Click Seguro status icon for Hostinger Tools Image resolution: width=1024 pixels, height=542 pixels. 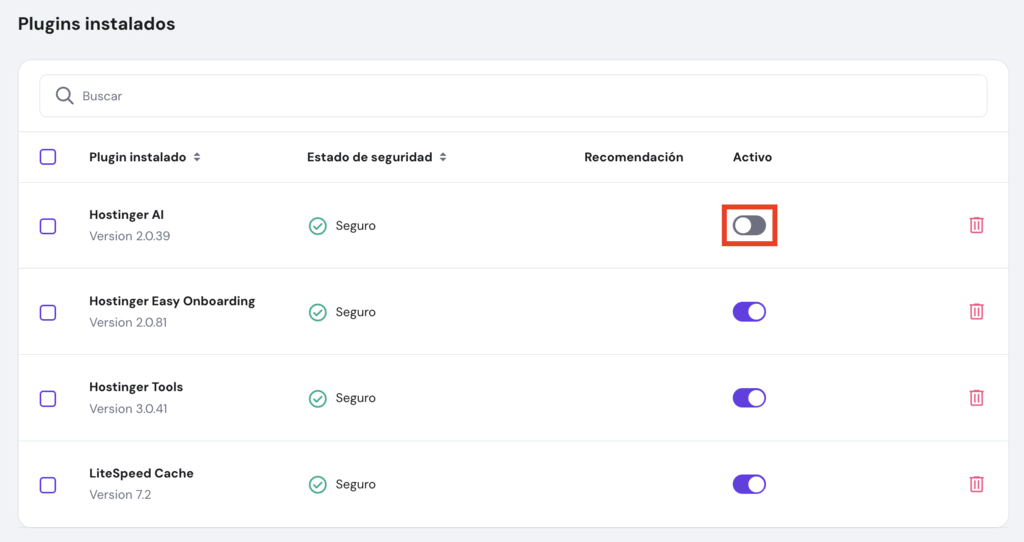pos(318,399)
